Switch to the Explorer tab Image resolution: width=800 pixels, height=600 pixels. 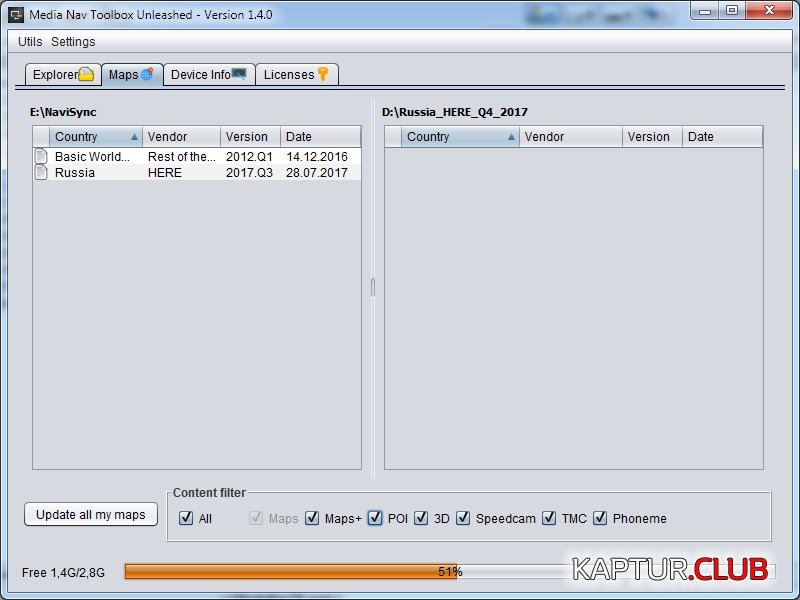63,74
